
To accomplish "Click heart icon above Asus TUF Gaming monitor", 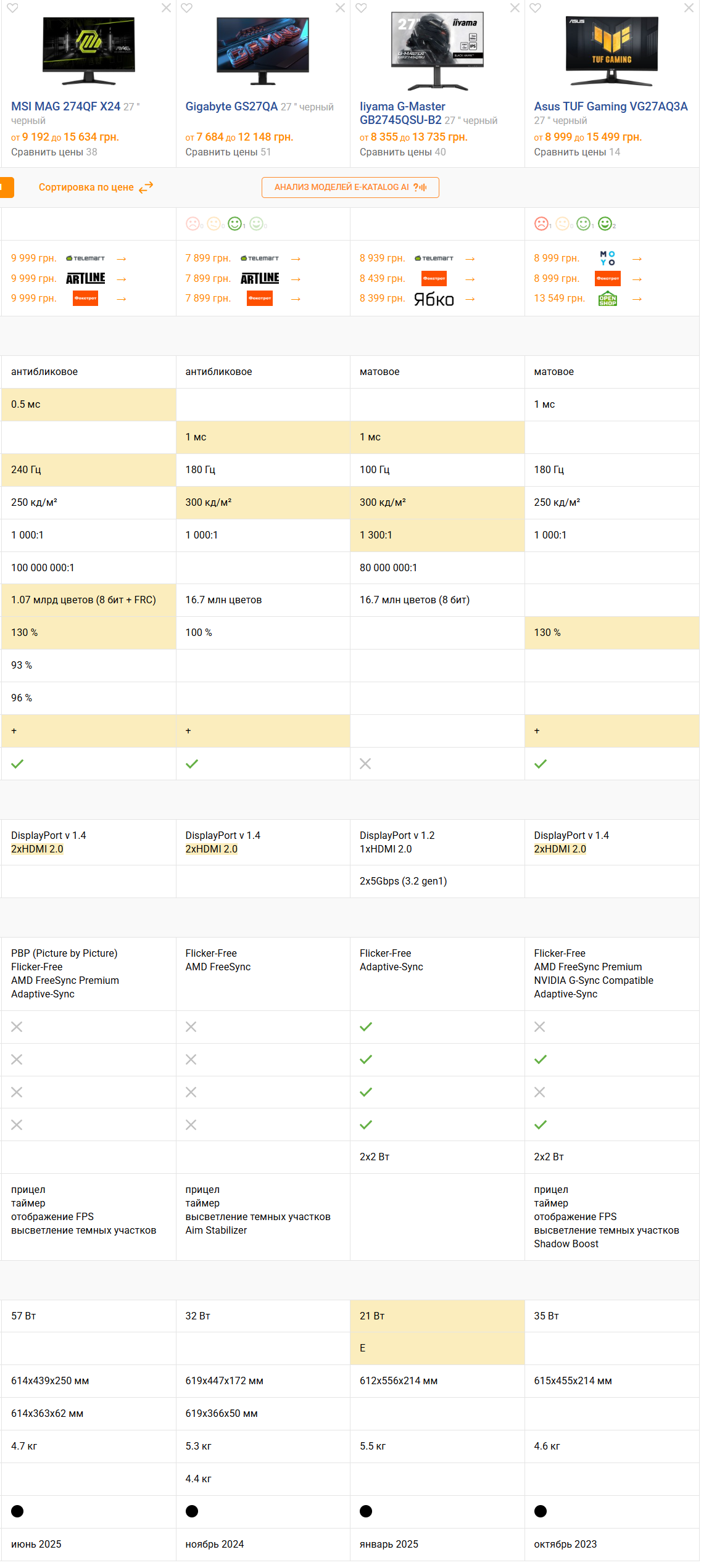I will click(535, 8).
